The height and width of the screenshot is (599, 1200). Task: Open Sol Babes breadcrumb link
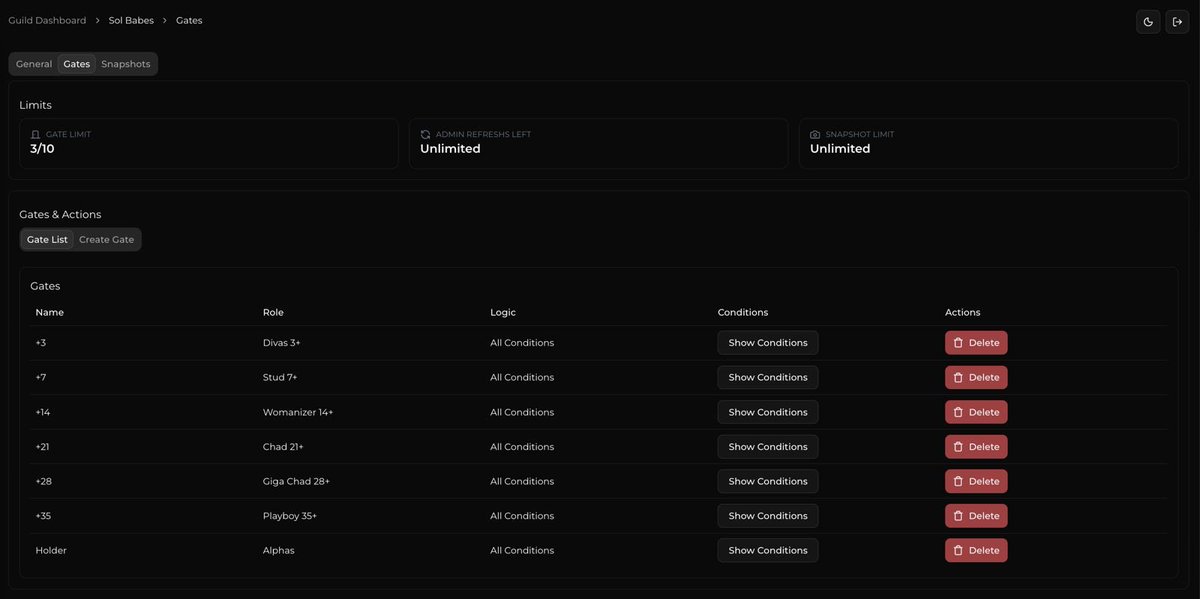point(131,20)
